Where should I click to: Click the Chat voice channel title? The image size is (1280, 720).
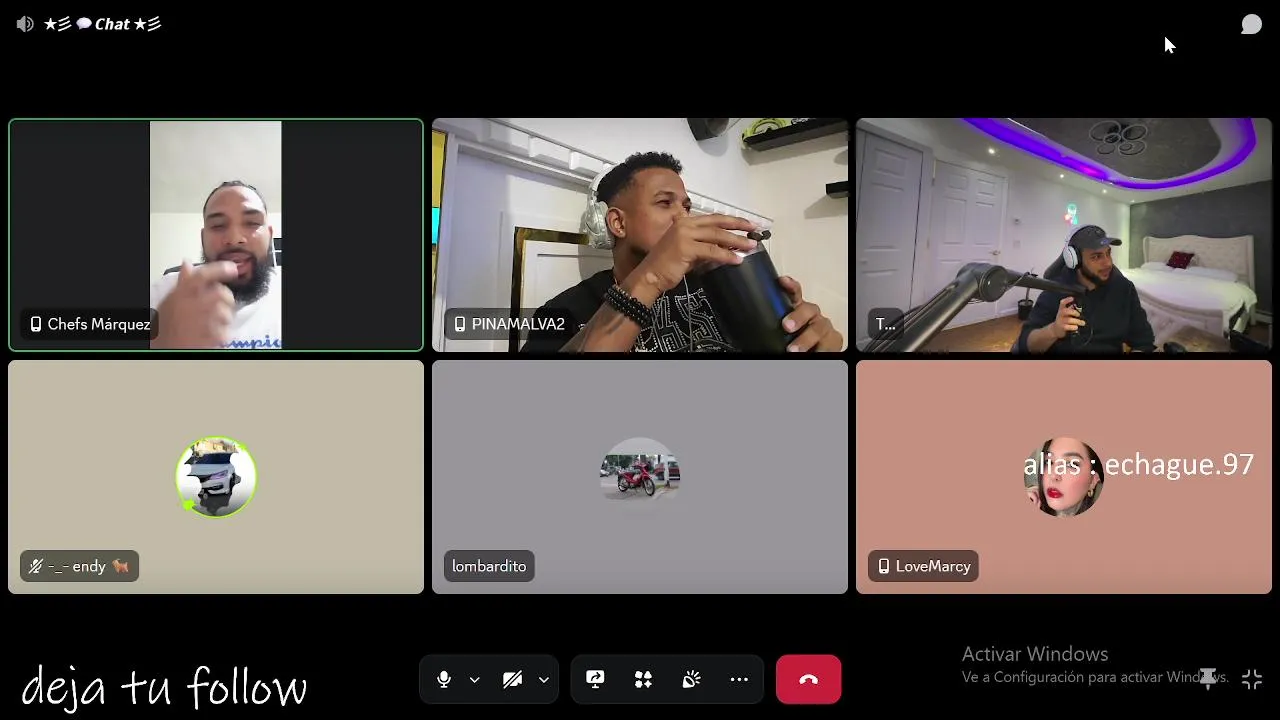point(102,24)
